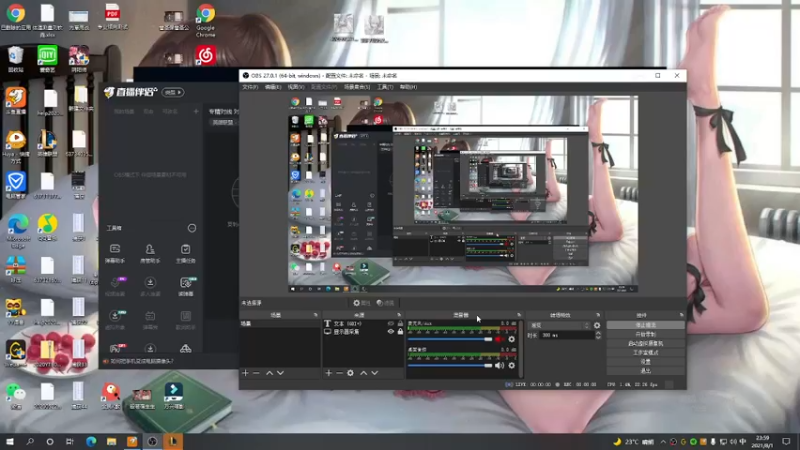Toggle visibility of the 文本 (GDI+) source

click(391, 323)
